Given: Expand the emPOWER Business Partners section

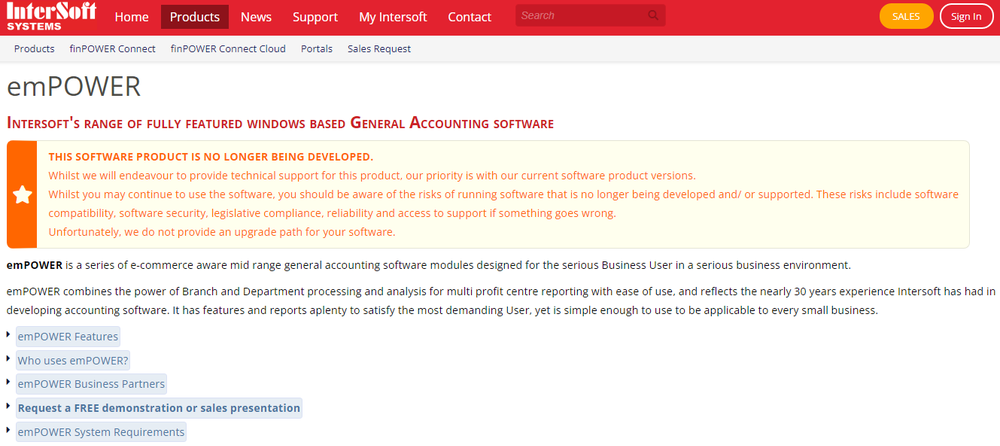Looking at the screenshot, I should pyautogui.click(x=91, y=384).
